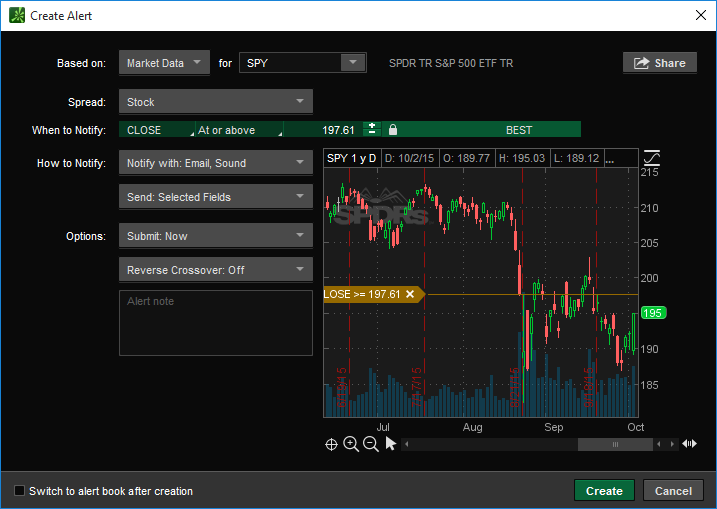Open Send: Selected Fields dropdown

point(216,197)
